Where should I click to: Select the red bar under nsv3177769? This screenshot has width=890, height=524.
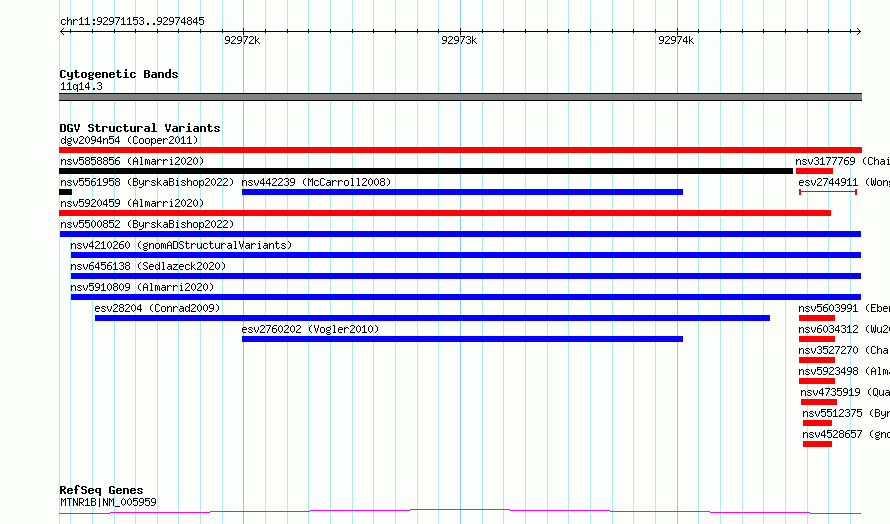click(814, 171)
